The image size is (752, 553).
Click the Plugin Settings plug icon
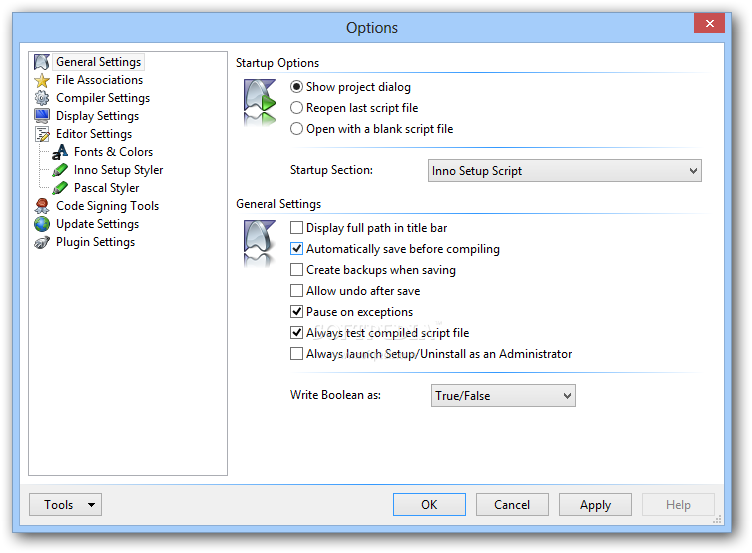click(42, 242)
